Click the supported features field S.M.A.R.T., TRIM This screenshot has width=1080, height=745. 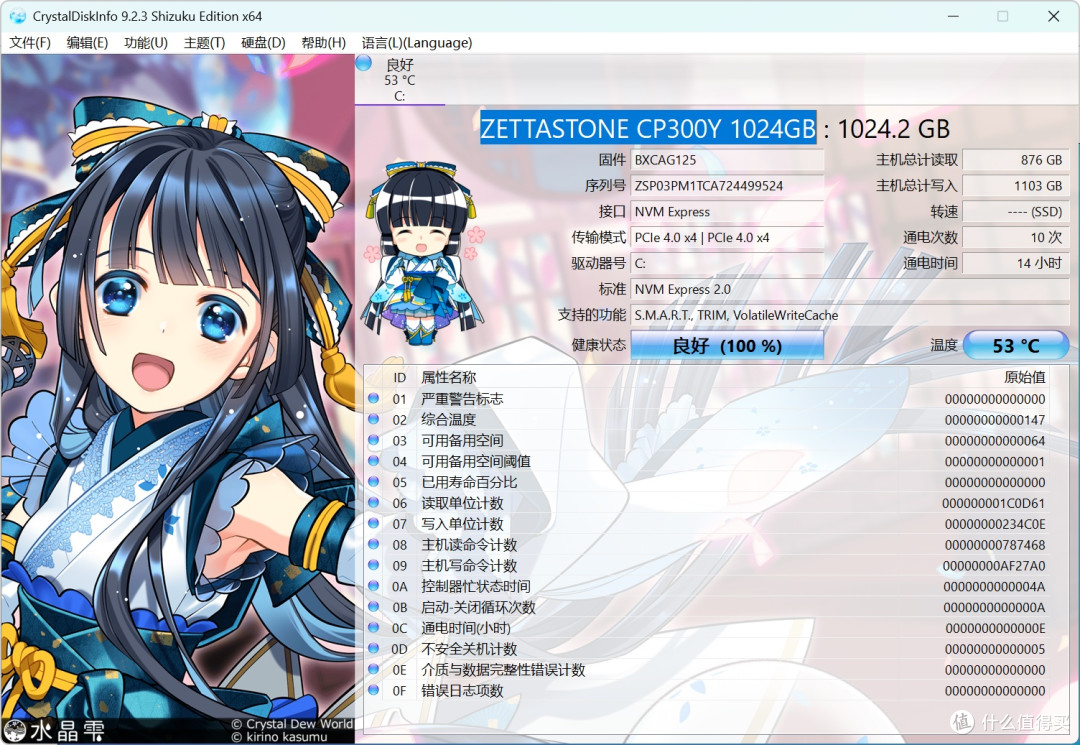click(850, 315)
